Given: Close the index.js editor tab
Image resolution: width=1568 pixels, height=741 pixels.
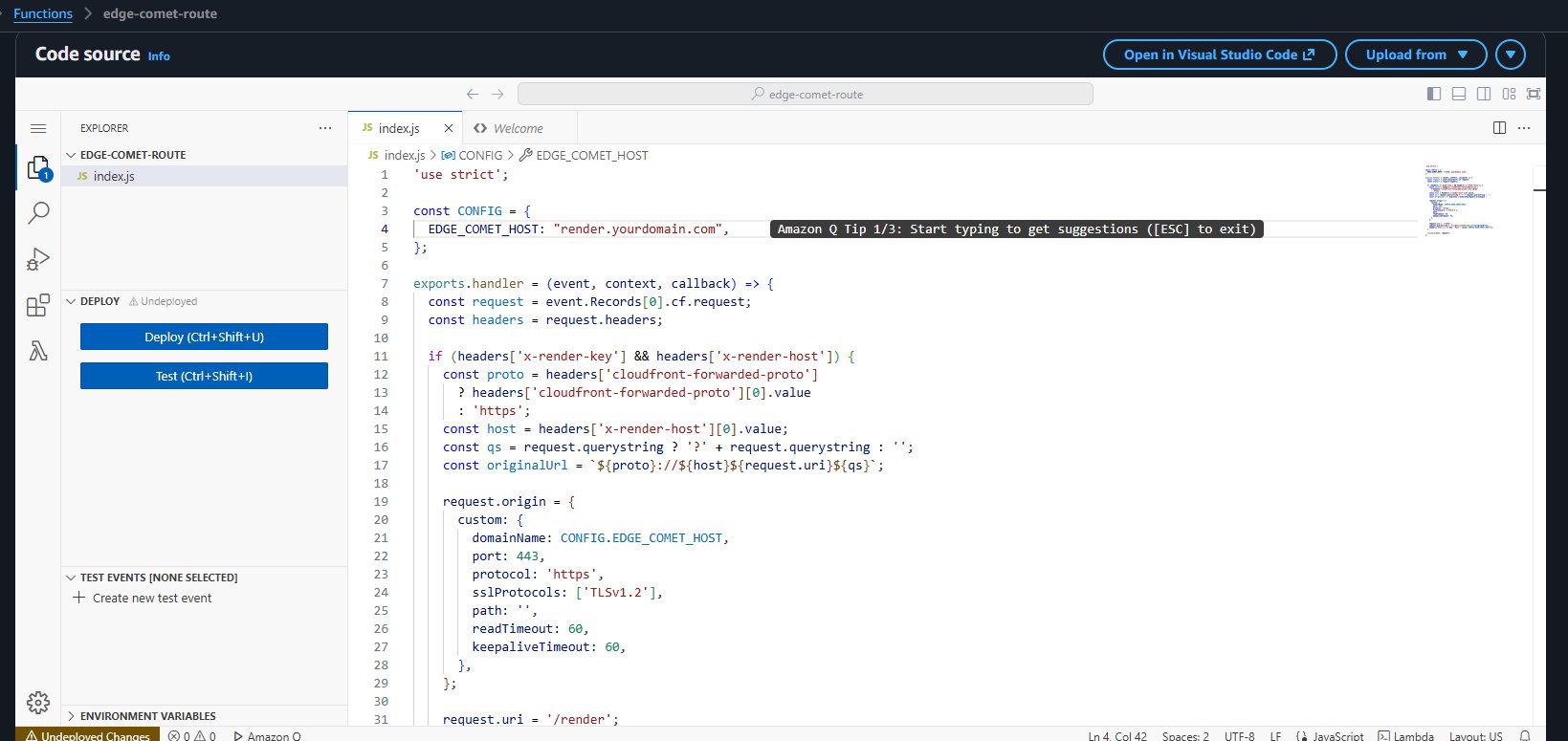Looking at the screenshot, I should (x=449, y=128).
